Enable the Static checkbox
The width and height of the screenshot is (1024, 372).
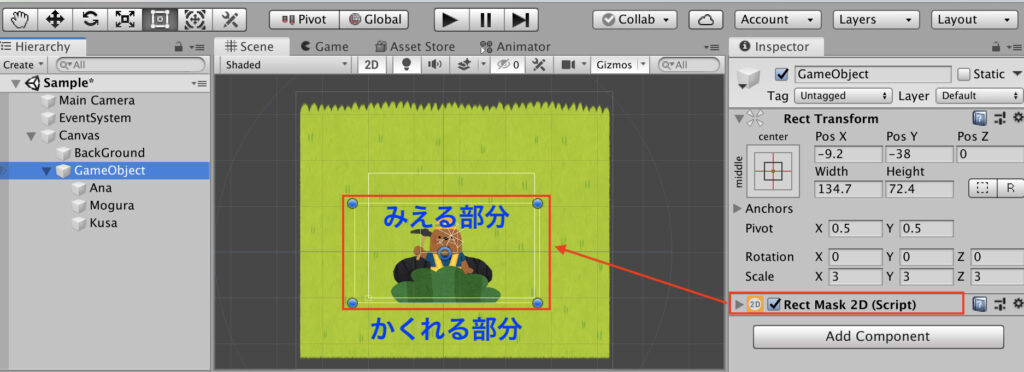tap(964, 74)
